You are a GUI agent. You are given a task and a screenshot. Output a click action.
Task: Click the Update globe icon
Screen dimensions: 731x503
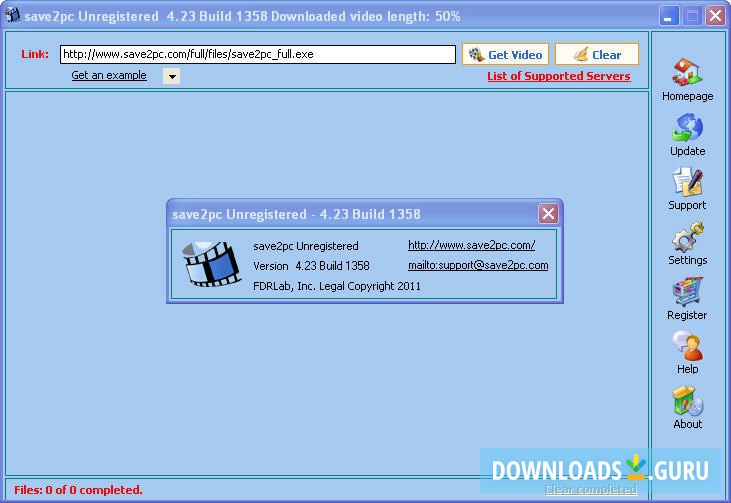tap(687, 127)
